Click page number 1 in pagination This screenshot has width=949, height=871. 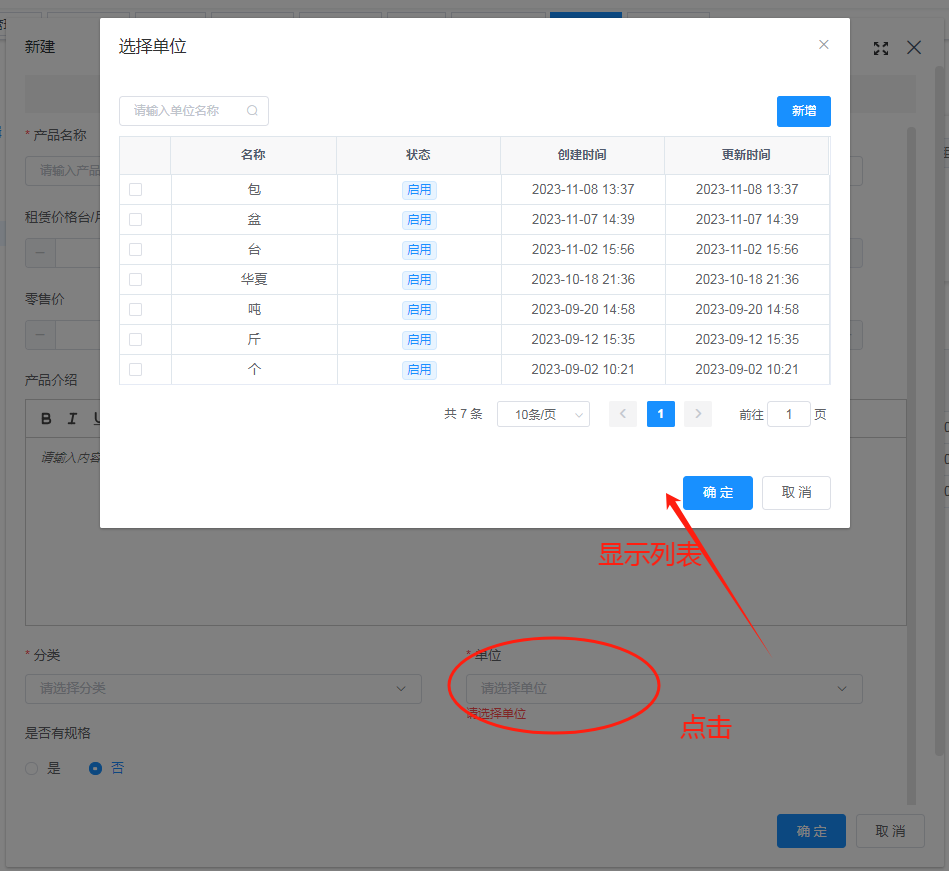(x=660, y=414)
